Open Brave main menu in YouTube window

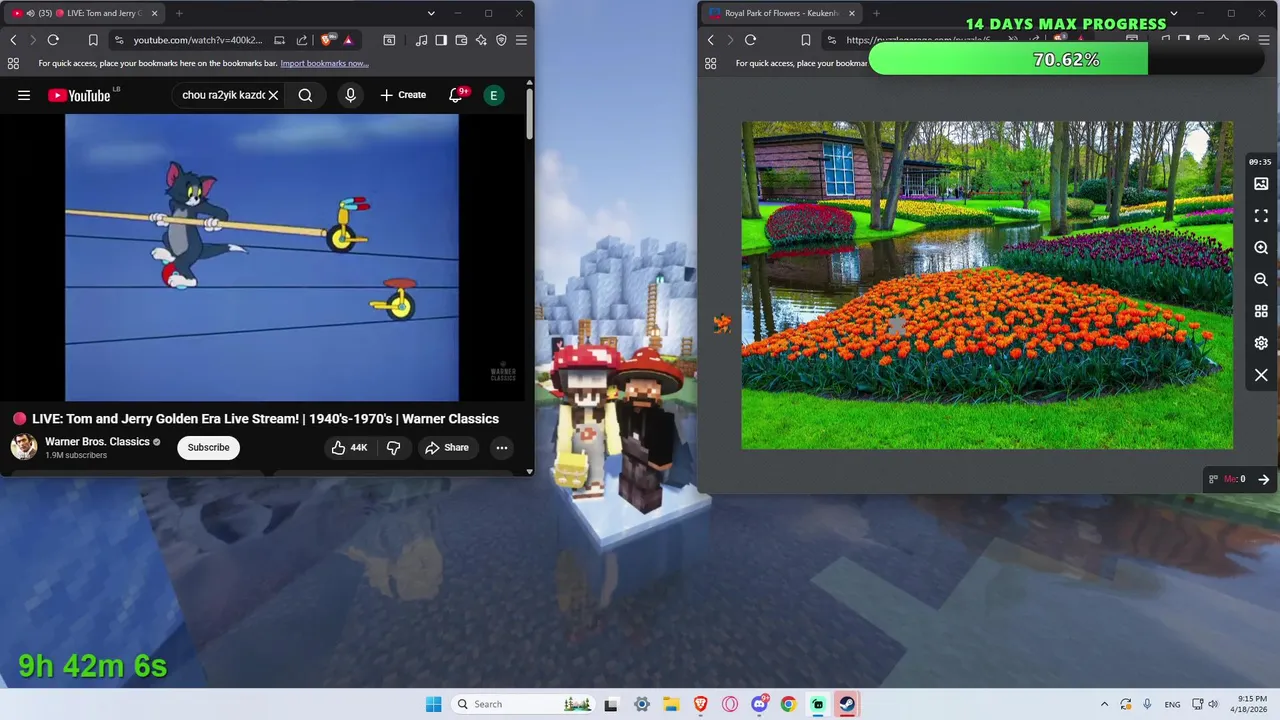coord(521,40)
